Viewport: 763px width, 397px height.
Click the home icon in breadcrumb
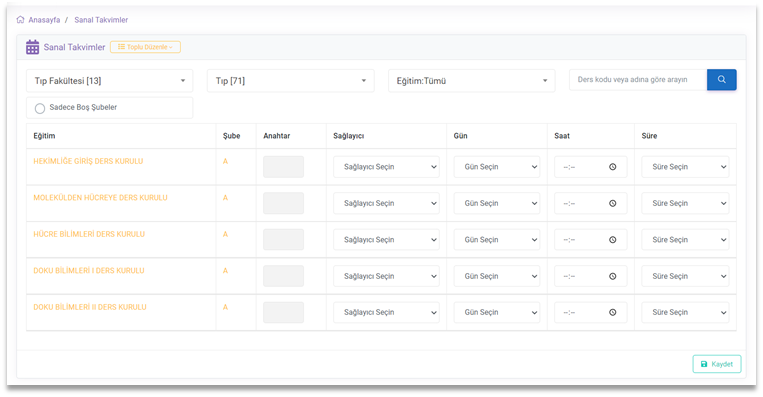pos(20,20)
